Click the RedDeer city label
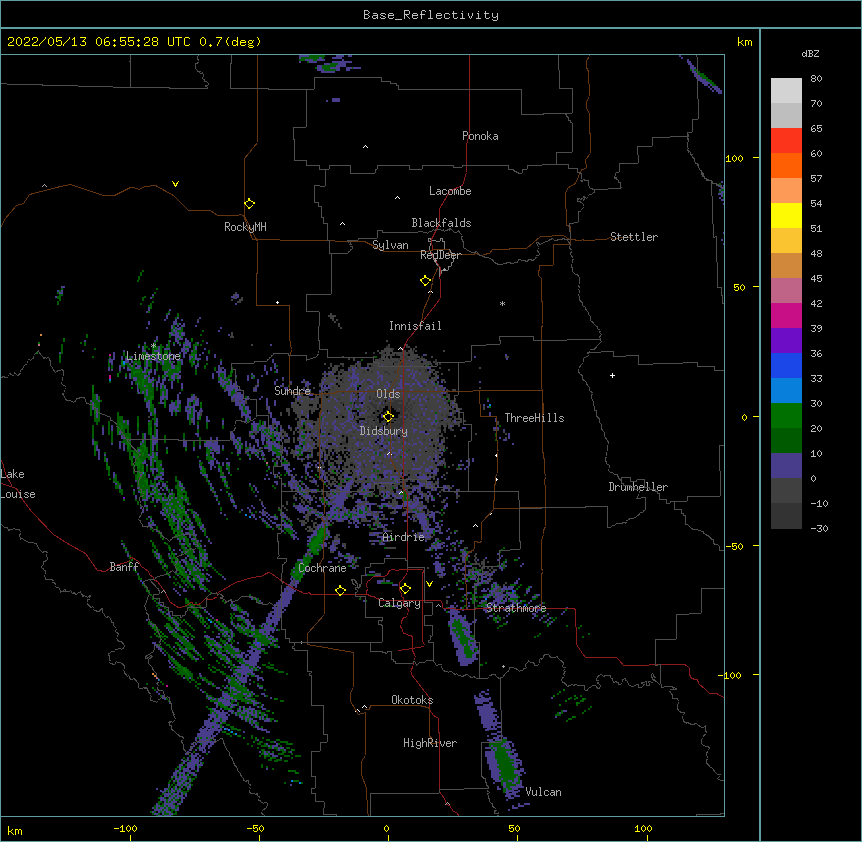This screenshot has height=842, width=862. click(440, 255)
